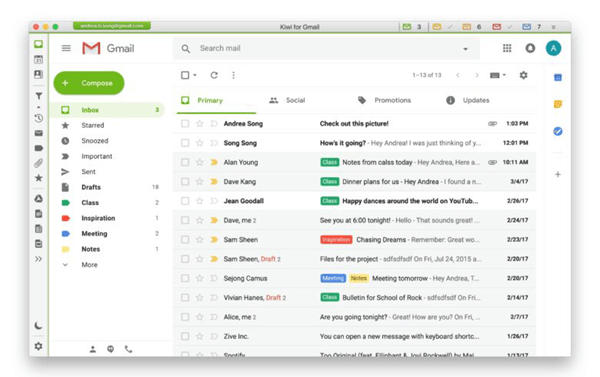The height and width of the screenshot is (377, 600).
Task: Switch to Social tab
Action: 288,100
